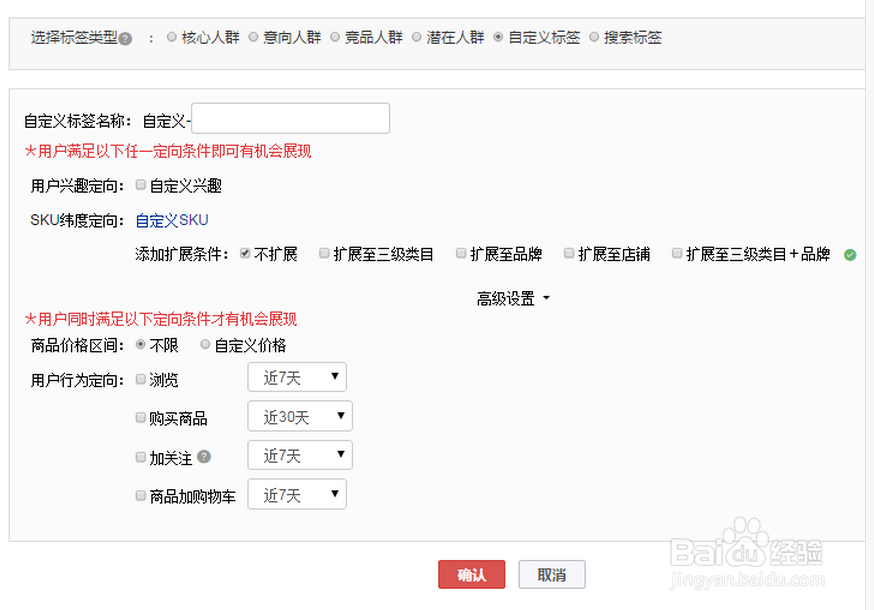
Task: Open the 近30天 dropdown for 购买商品
Action: click(299, 417)
